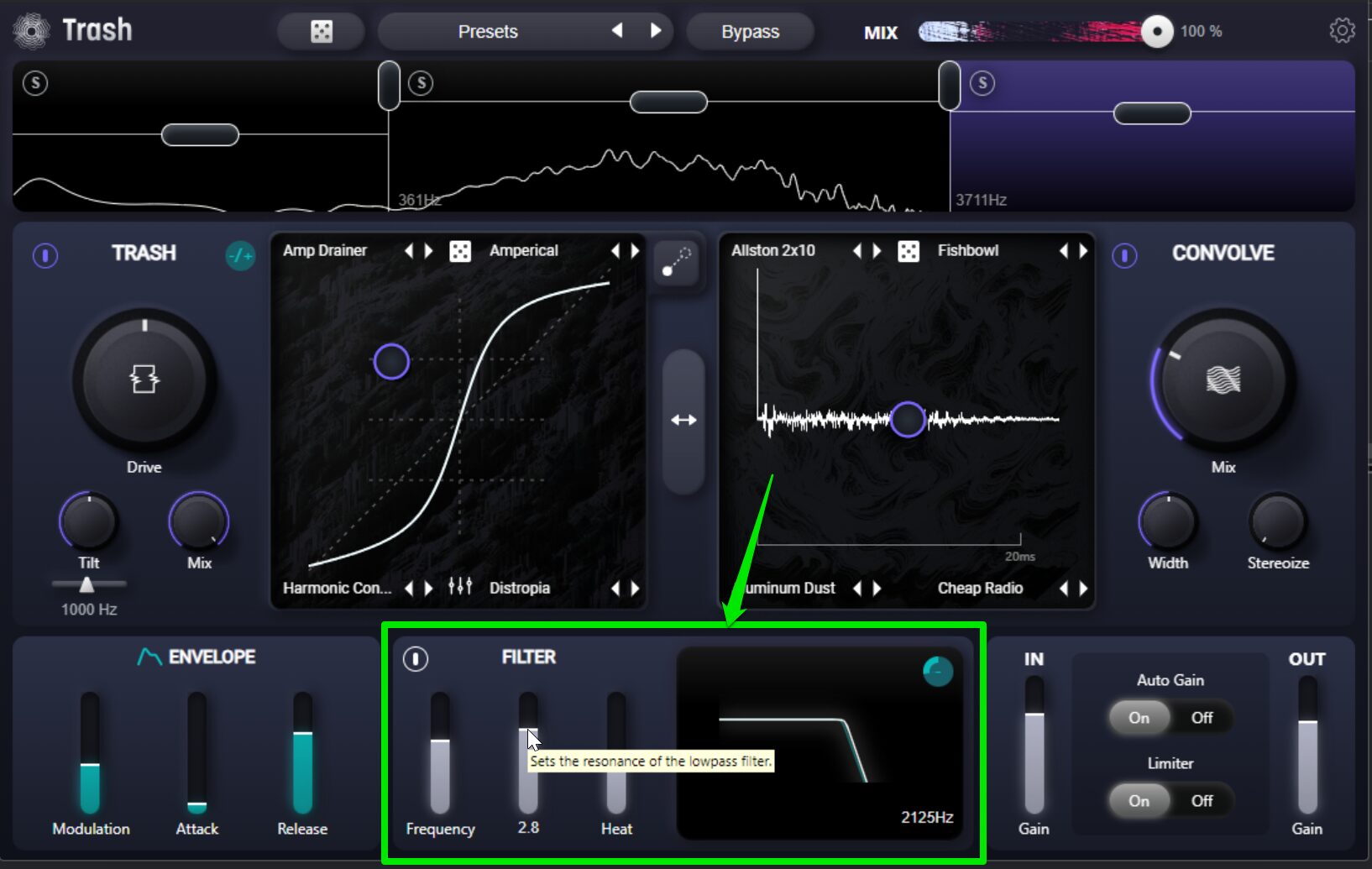The image size is (1372, 869).
Task: Randomize all with the top dice button
Action: pos(322,32)
